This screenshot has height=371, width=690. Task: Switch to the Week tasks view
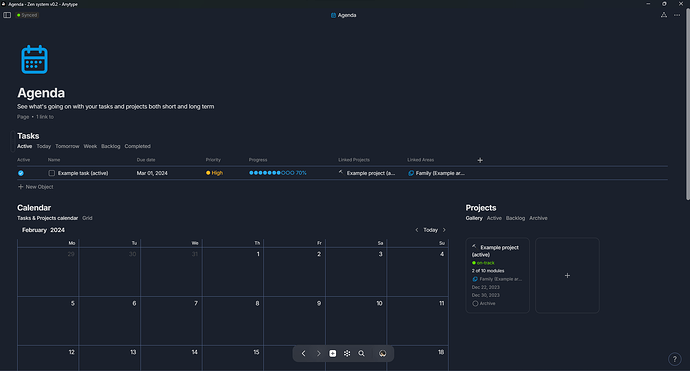pyautogui.click(x=90, y=146)
